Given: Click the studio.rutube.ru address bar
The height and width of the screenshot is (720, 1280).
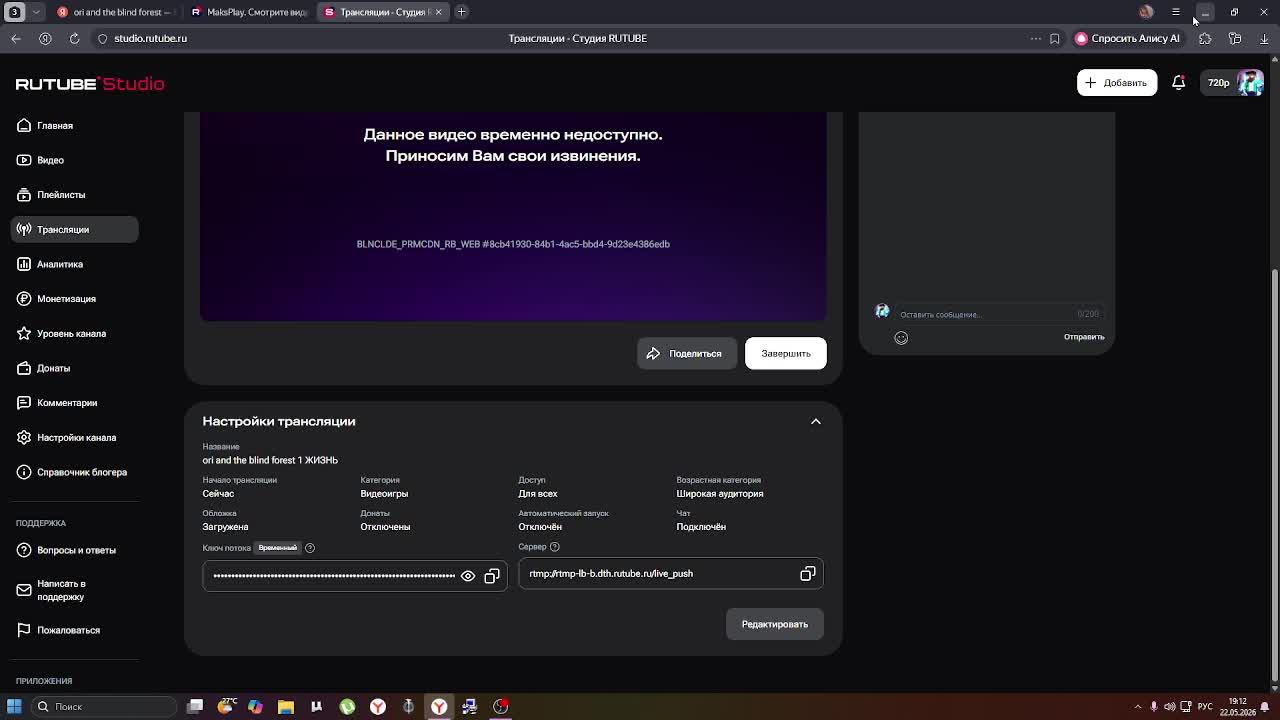Looking at the screenshot, I should tap(150, 38).
